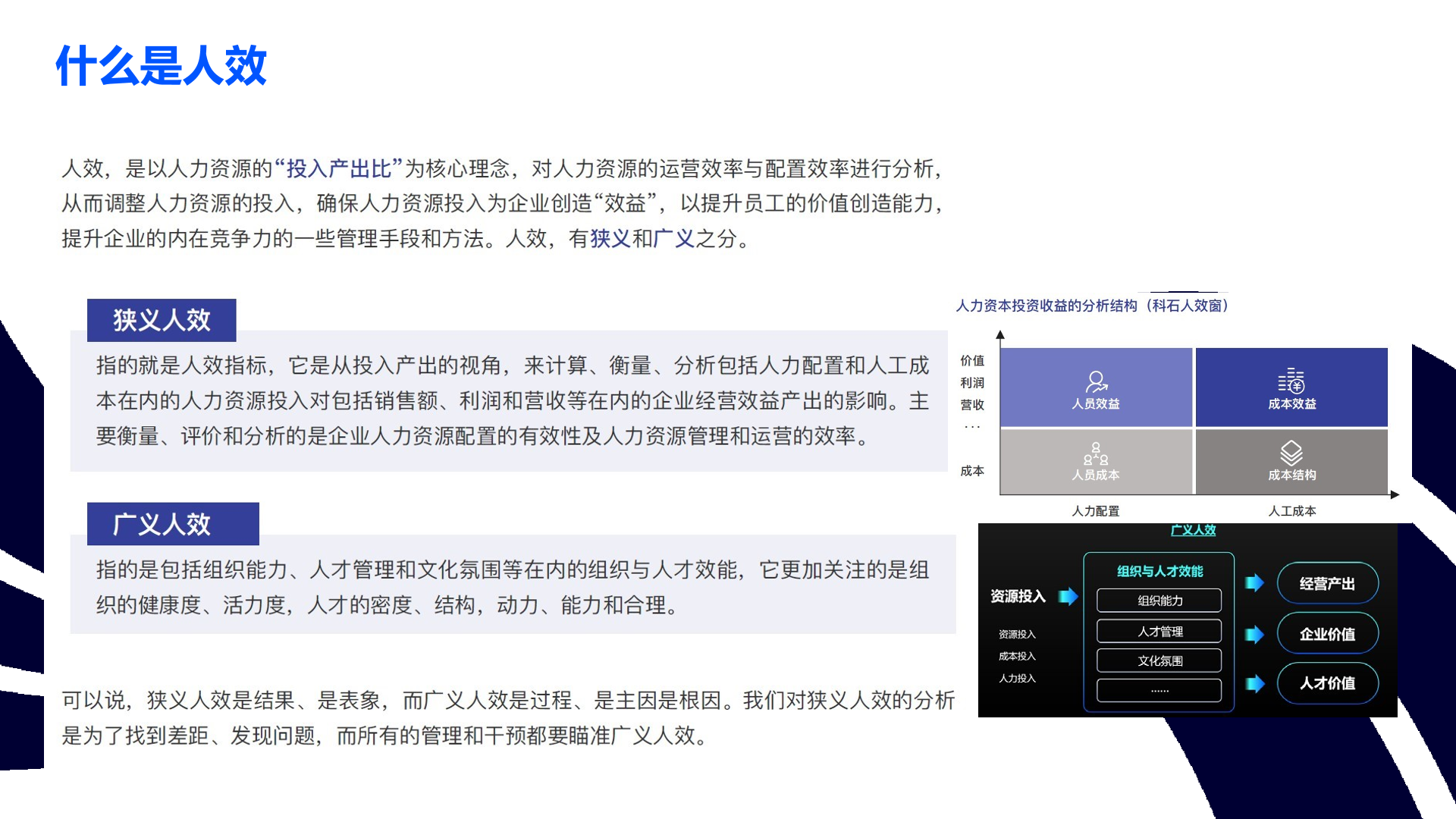Click the blue arrow pointing to 企业价值
Viewport: 1456px width, 819px height.
[1255, 634]
